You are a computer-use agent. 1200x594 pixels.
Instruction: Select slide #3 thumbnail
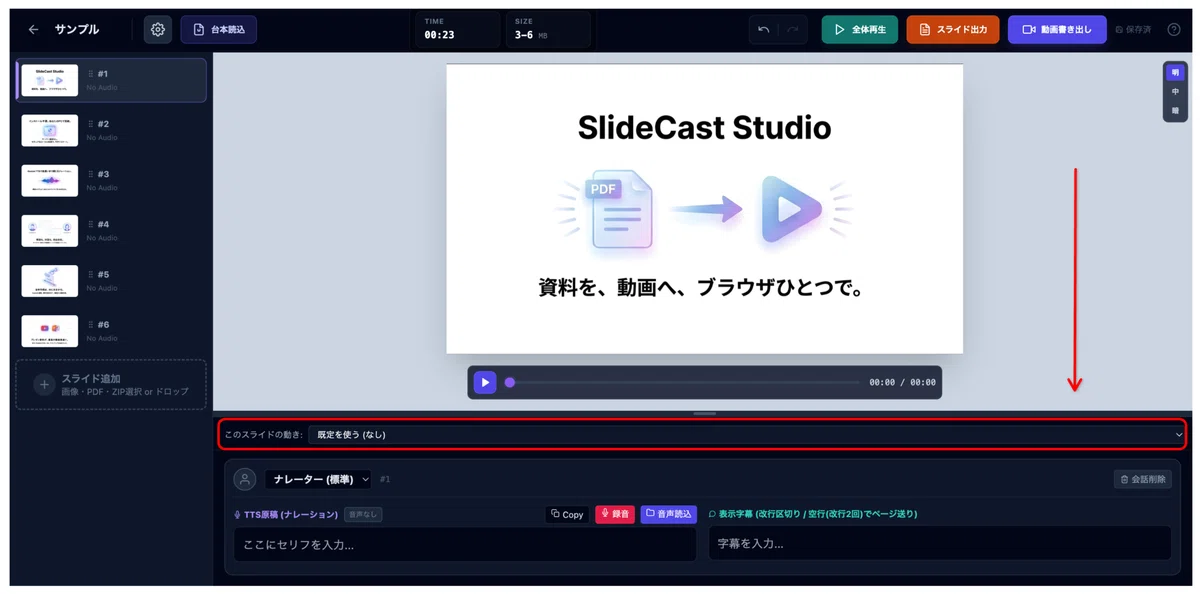point(50,180)
